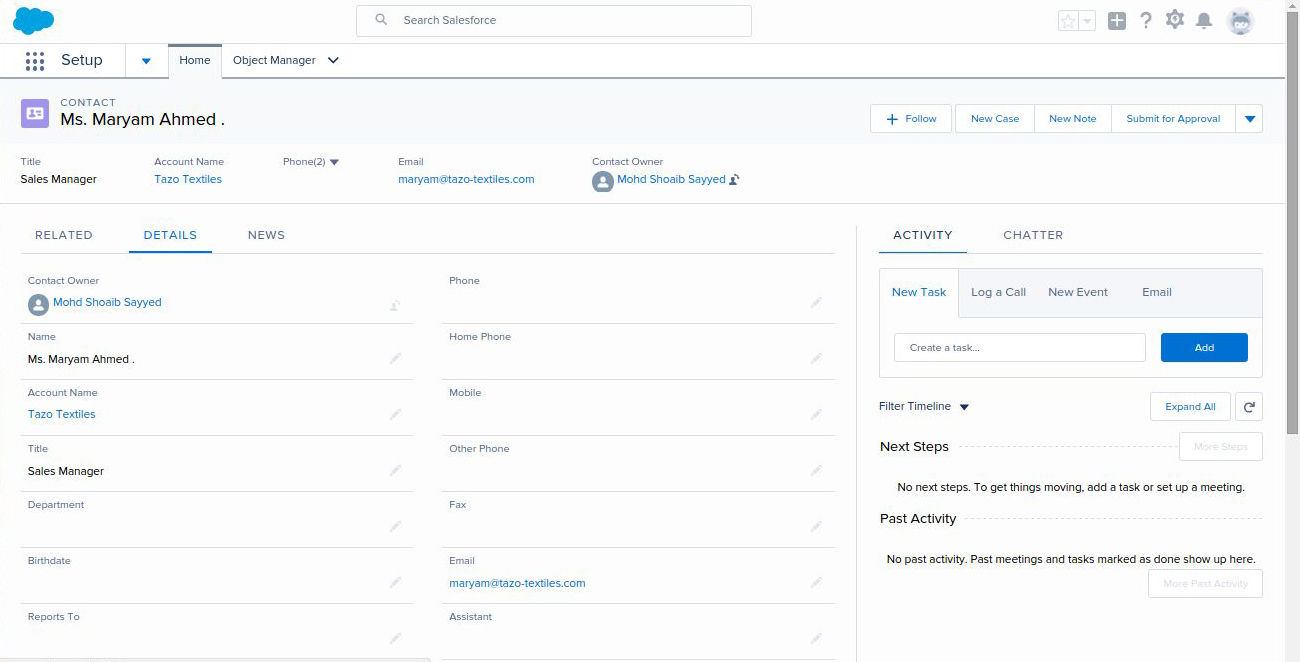
Task: Click the owner avatar icon in Details
Action: [38, 304]
